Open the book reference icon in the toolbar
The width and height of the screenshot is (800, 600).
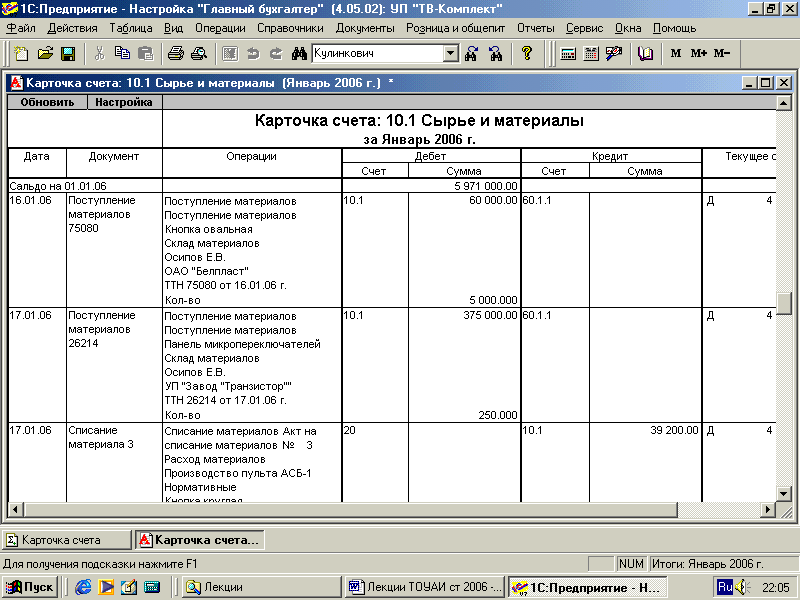coord(645,54)
